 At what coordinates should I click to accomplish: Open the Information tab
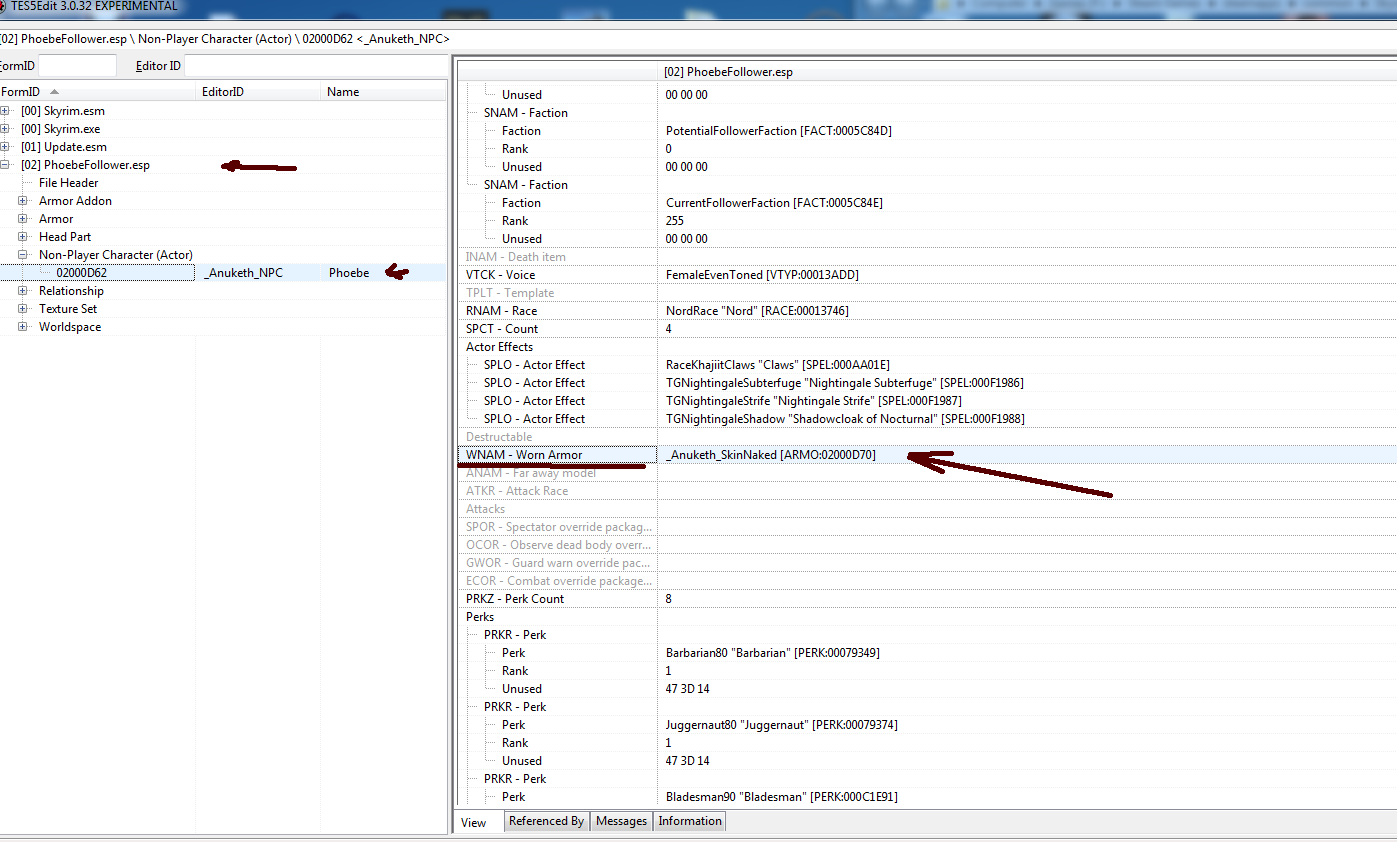[689, 821]
